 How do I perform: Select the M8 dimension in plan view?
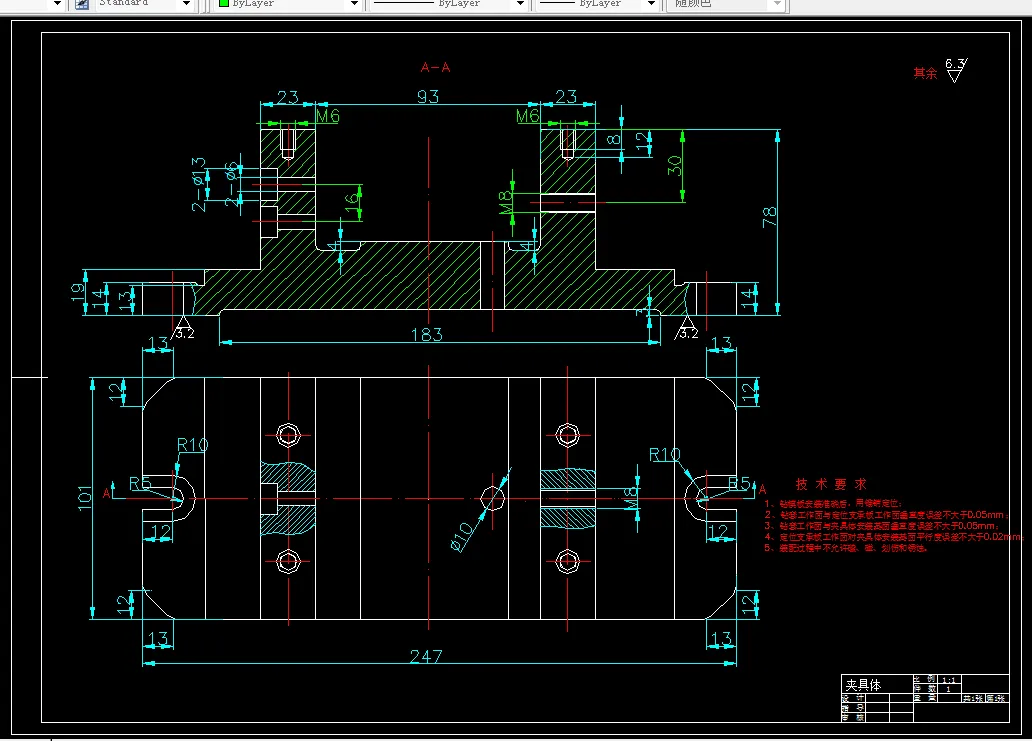click(x=631, y=498)
